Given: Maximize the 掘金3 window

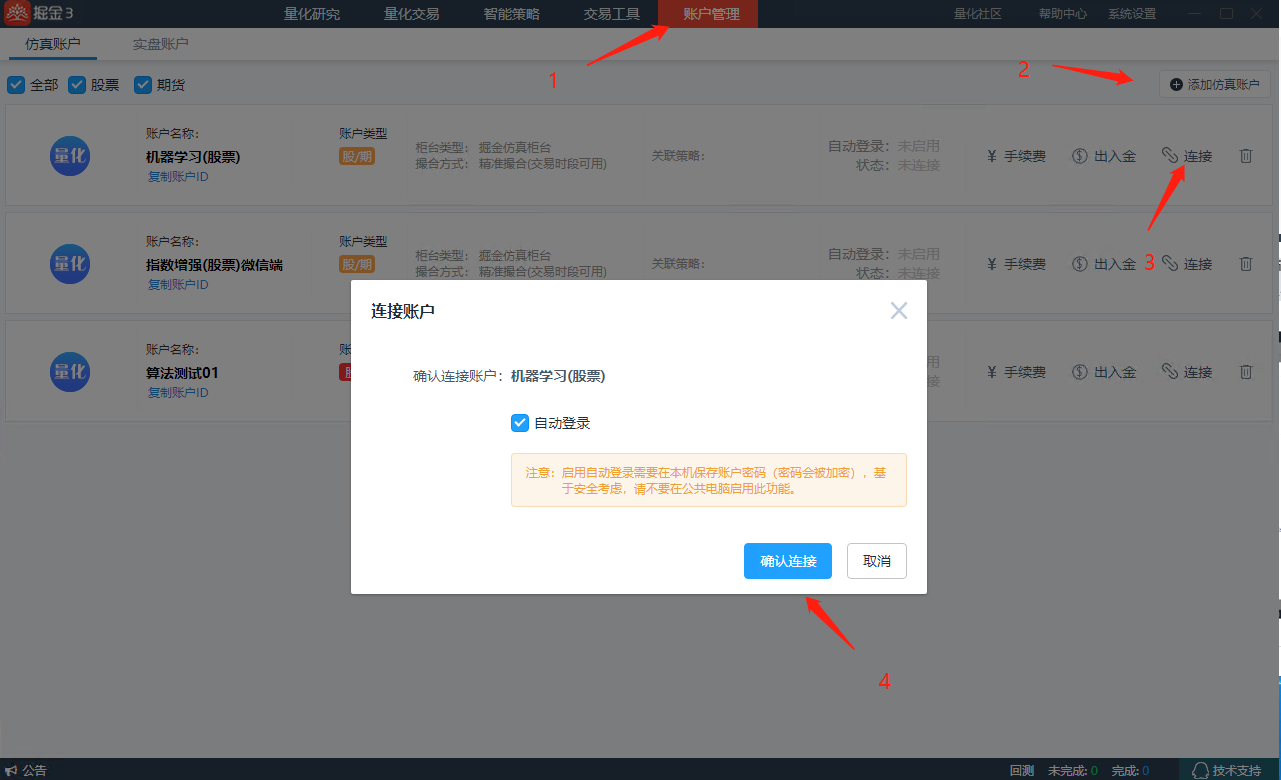Looking at the screenshot, I should pyautogui.click(x=1226, y=14).
